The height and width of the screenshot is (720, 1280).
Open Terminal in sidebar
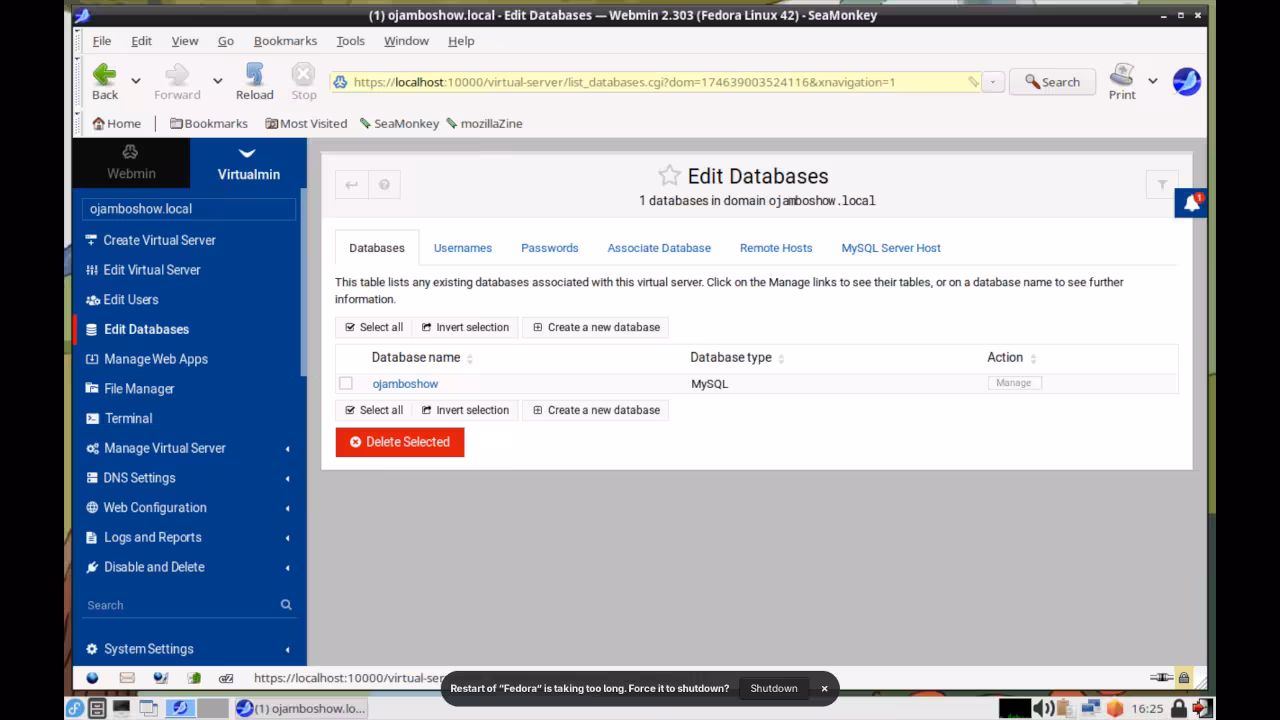[x=128, y=418]
